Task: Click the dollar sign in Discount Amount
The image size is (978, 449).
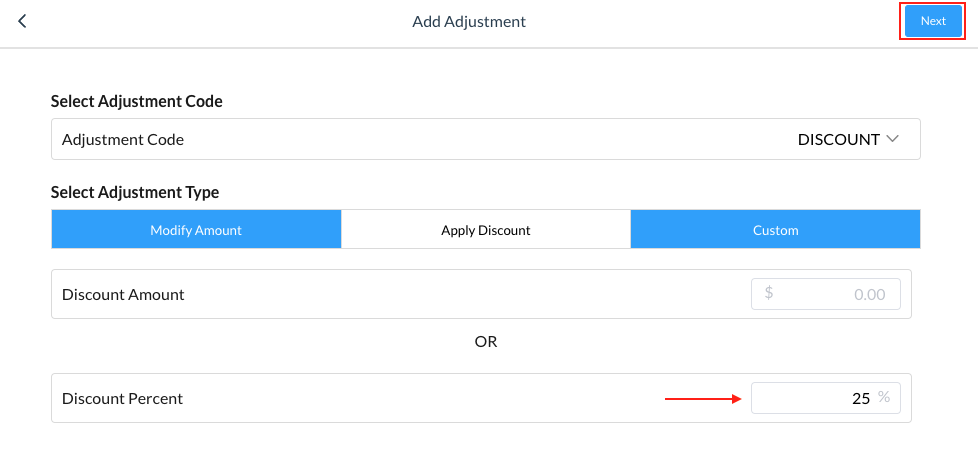Action: pos(769,294)
